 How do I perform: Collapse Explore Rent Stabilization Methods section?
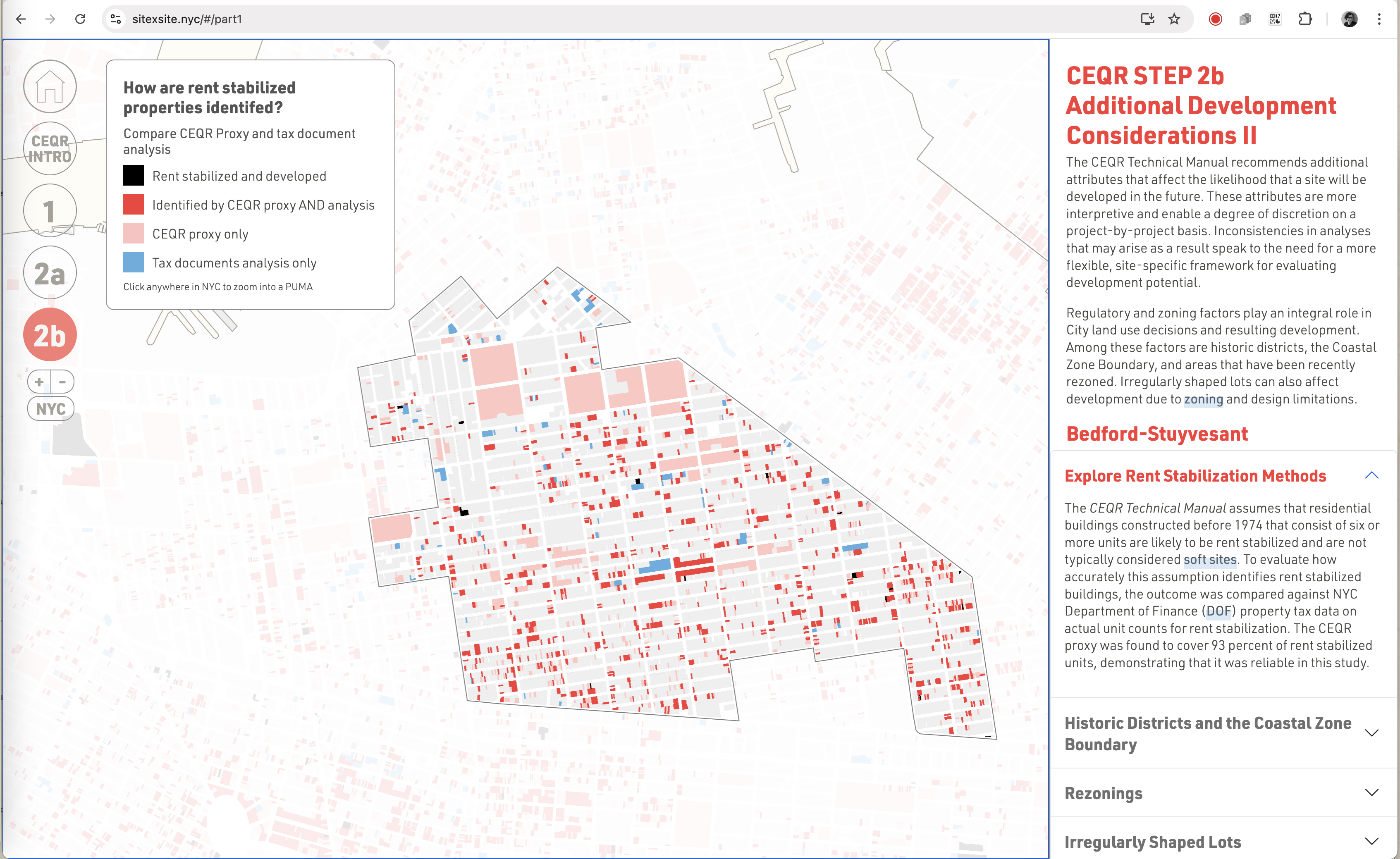1371,475
